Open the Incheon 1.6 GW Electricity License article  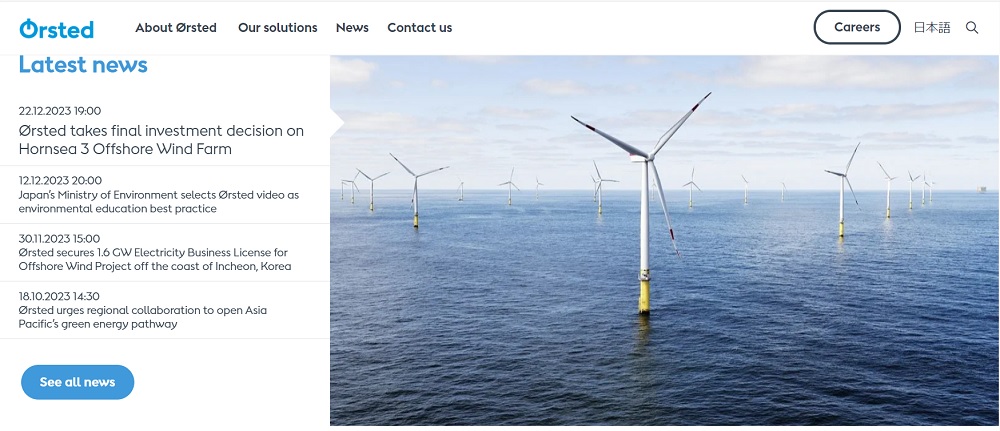pos(153,259)
